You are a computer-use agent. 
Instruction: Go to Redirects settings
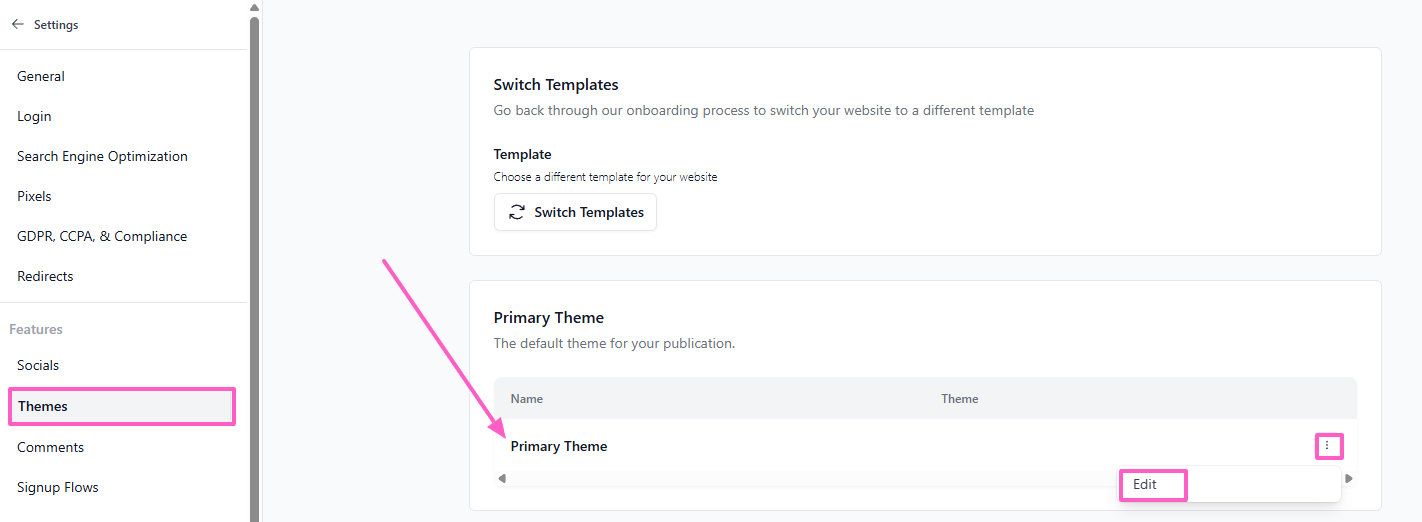(x=45, y=276)
